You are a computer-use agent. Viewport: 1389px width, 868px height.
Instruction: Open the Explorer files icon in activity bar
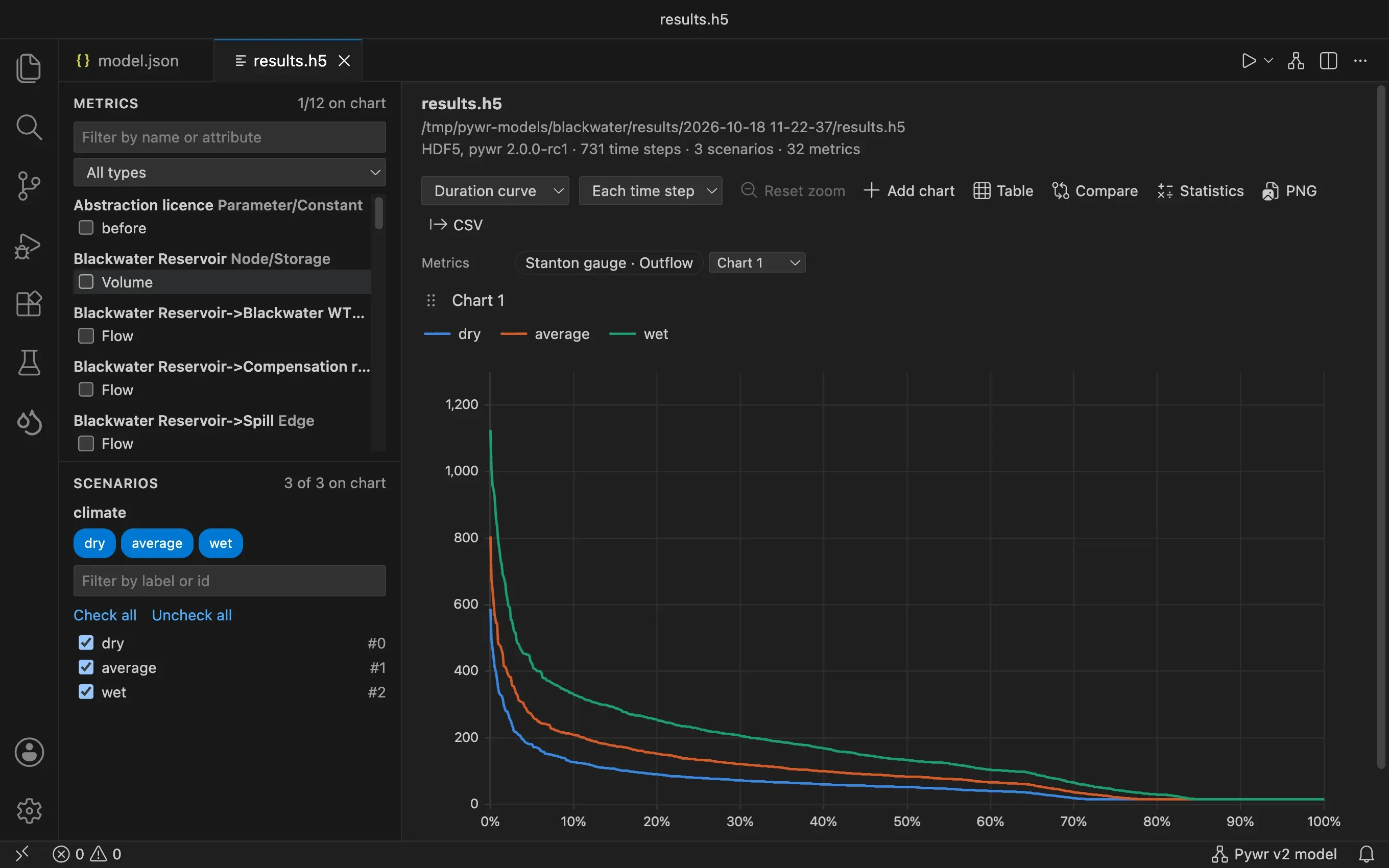(x=29, y=68)
